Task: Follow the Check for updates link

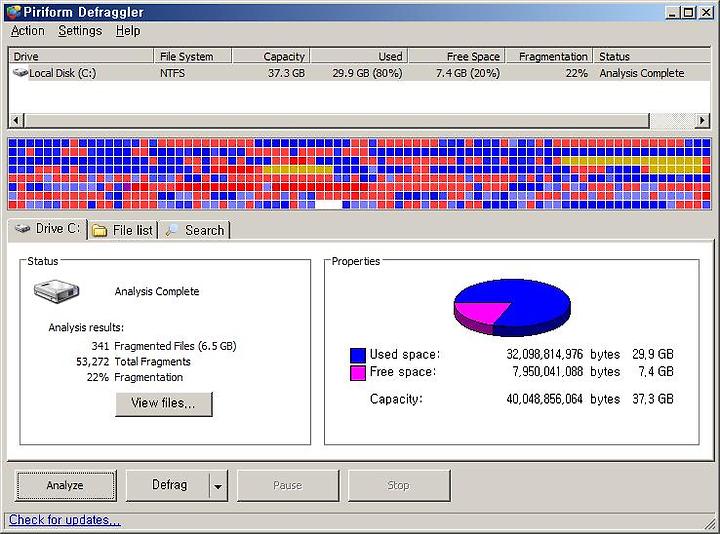Action: tap(64, 520)
